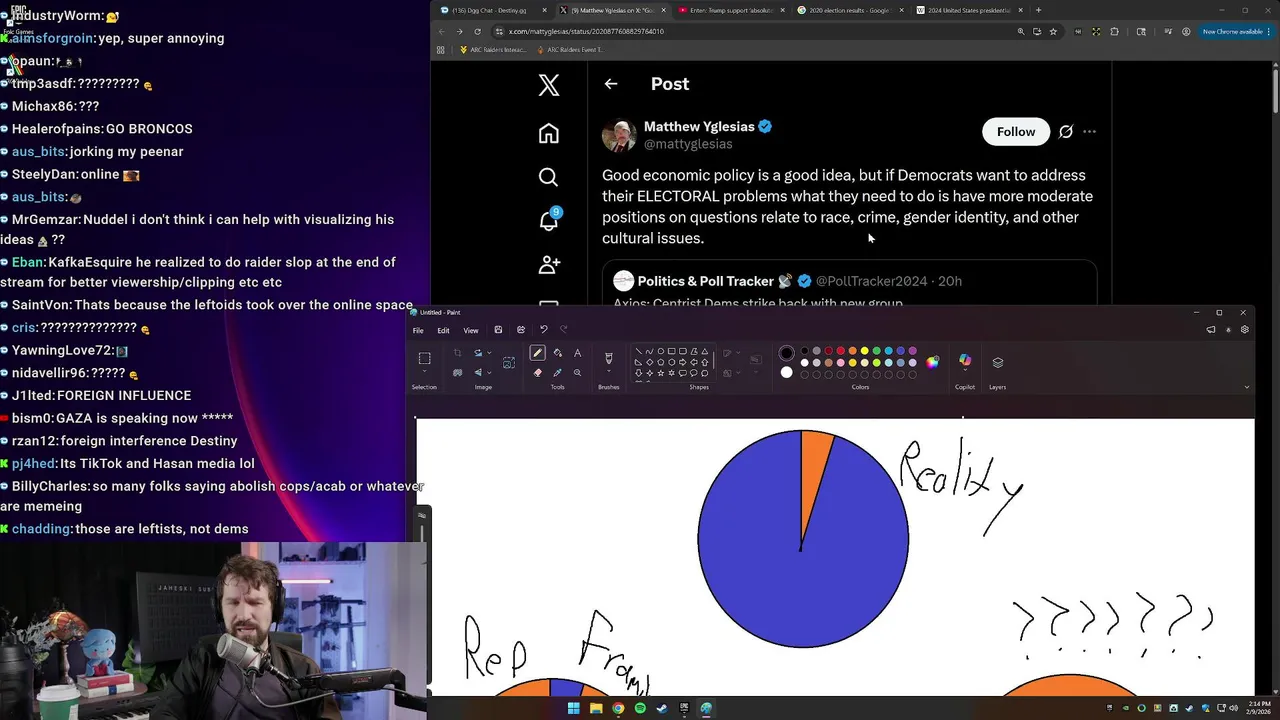This screenshot has height=720, width=1280.
Task: Switch to the Trump support YouTube tab
Action: tap(730, 10)
